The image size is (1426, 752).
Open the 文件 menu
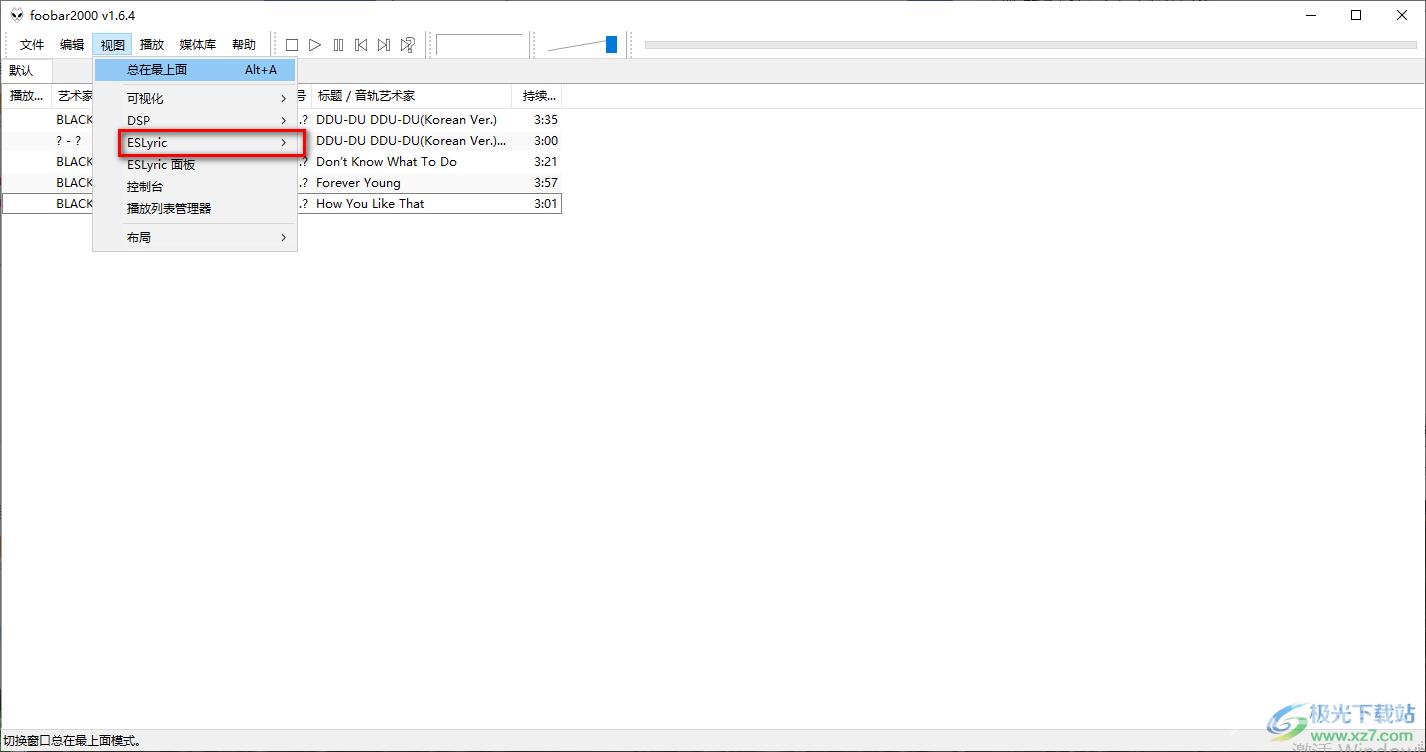click(x=32, y=45)
